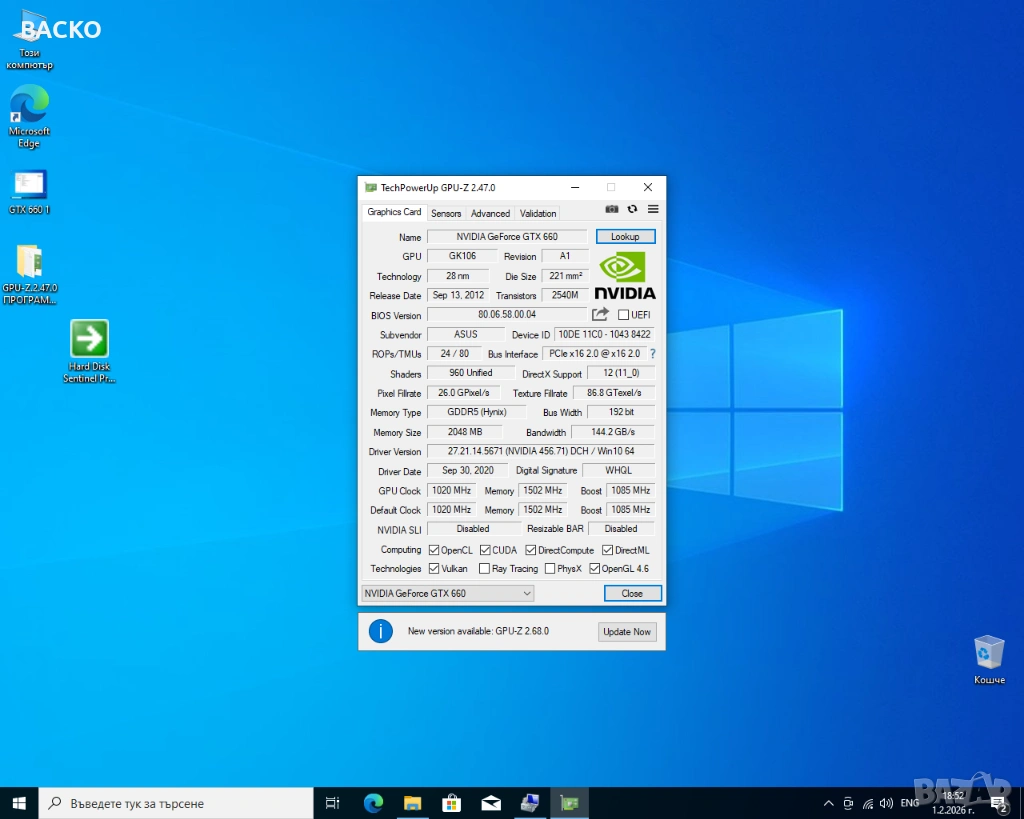Click the Lookup button

click(625, 237)
